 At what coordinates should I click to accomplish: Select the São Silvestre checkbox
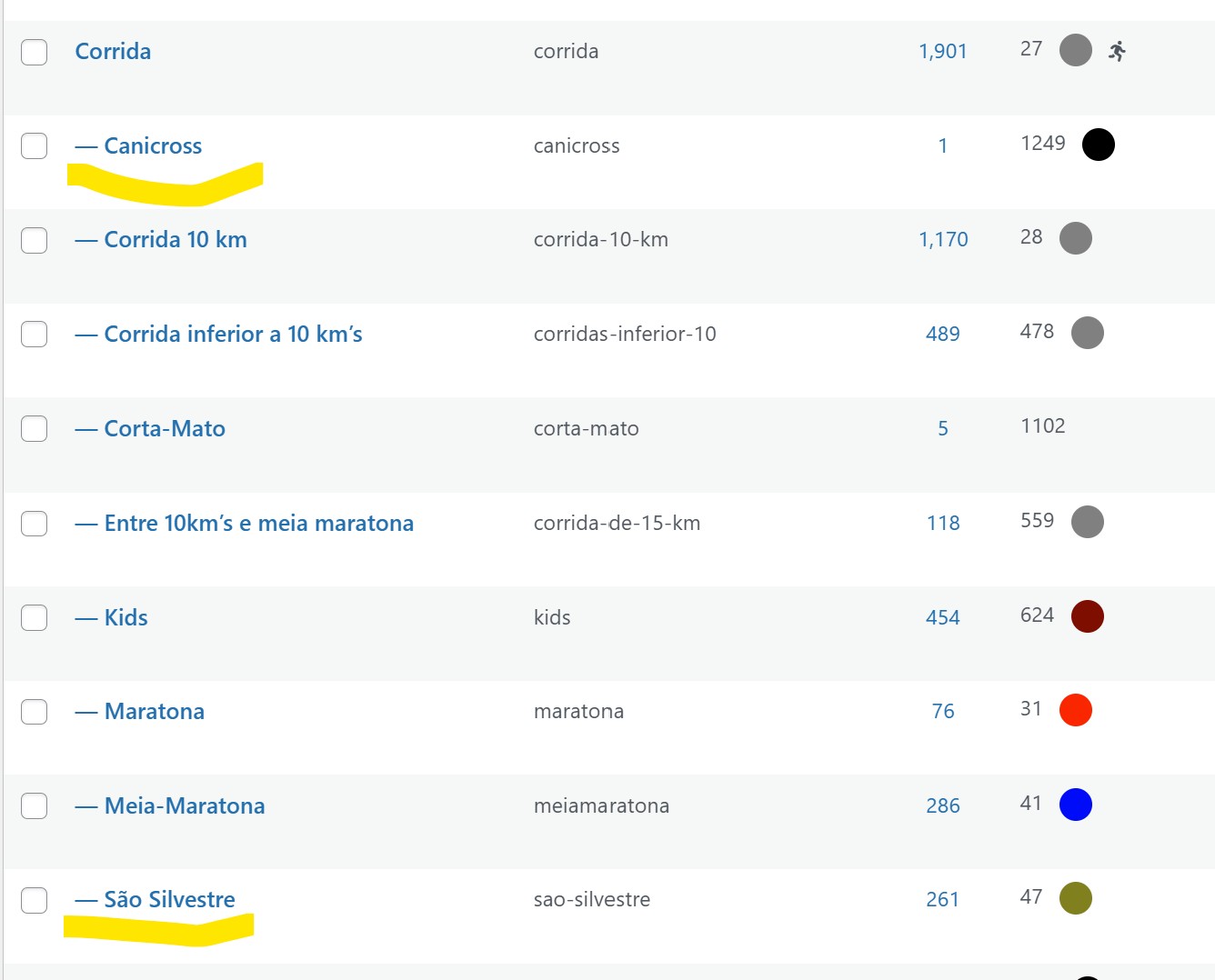pyautogui.click(x=35, y=900)
